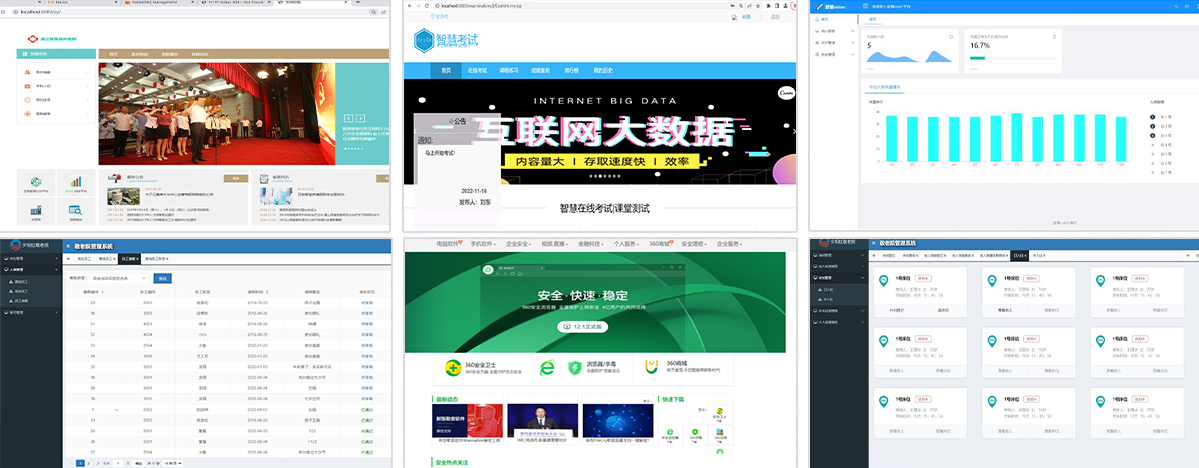Click the 夕阳红敬老院 logo above employee sidebar
The height and width of the screenshot is (468, 1199).
pos(31,246)
